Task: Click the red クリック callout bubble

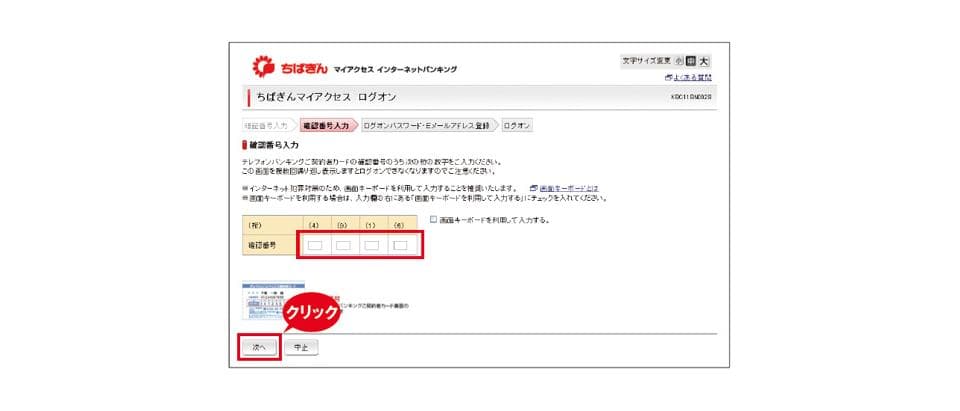Action: 313,313
